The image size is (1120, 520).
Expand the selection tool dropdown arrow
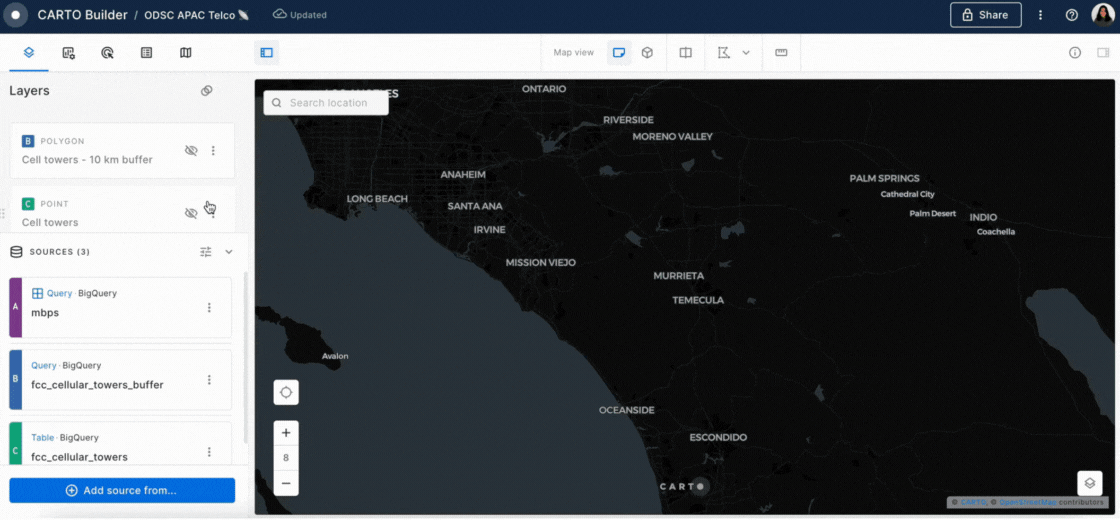coord(746,52)
